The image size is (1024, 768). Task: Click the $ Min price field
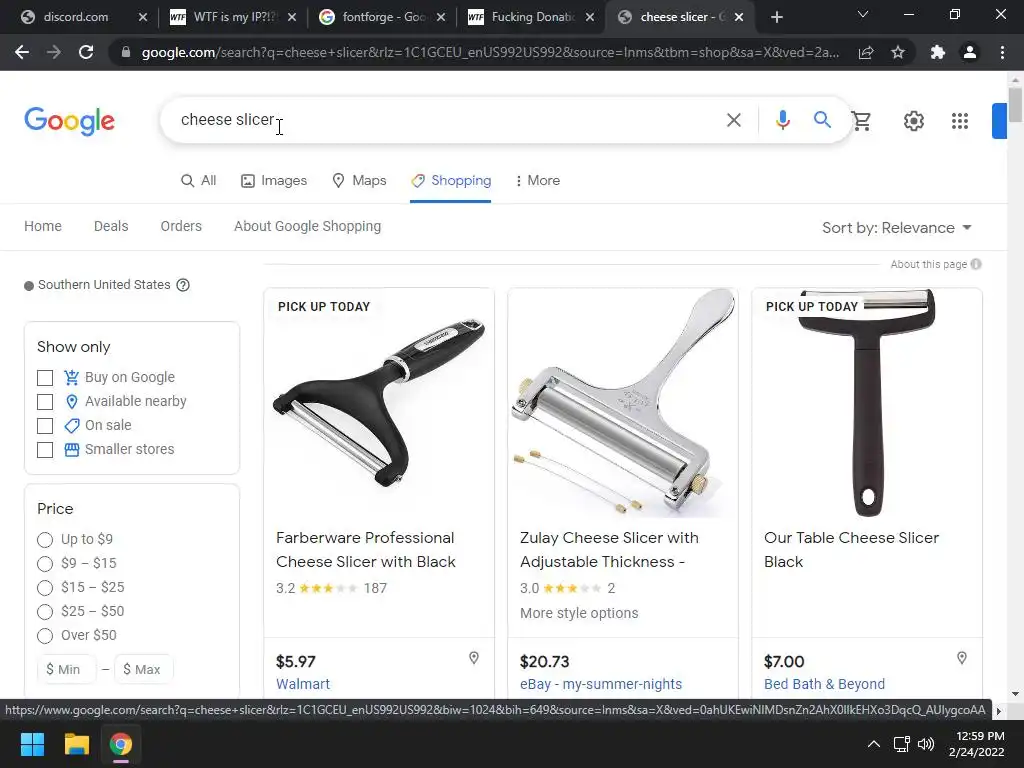pyautogui.click(x=67, y=669)
